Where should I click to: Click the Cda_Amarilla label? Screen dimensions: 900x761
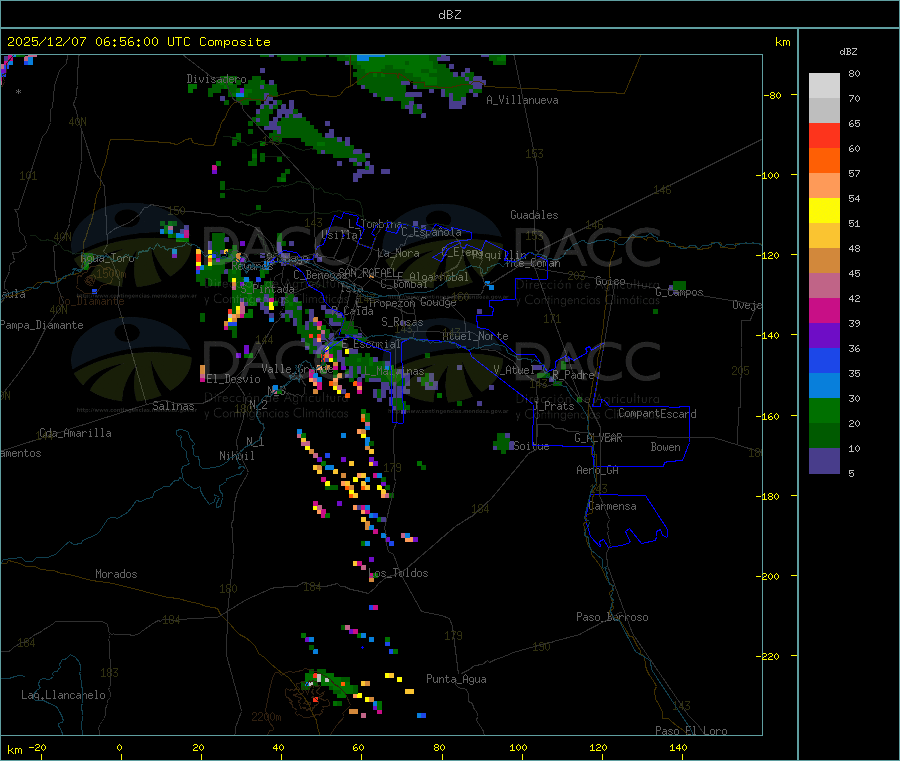[75, 433]
